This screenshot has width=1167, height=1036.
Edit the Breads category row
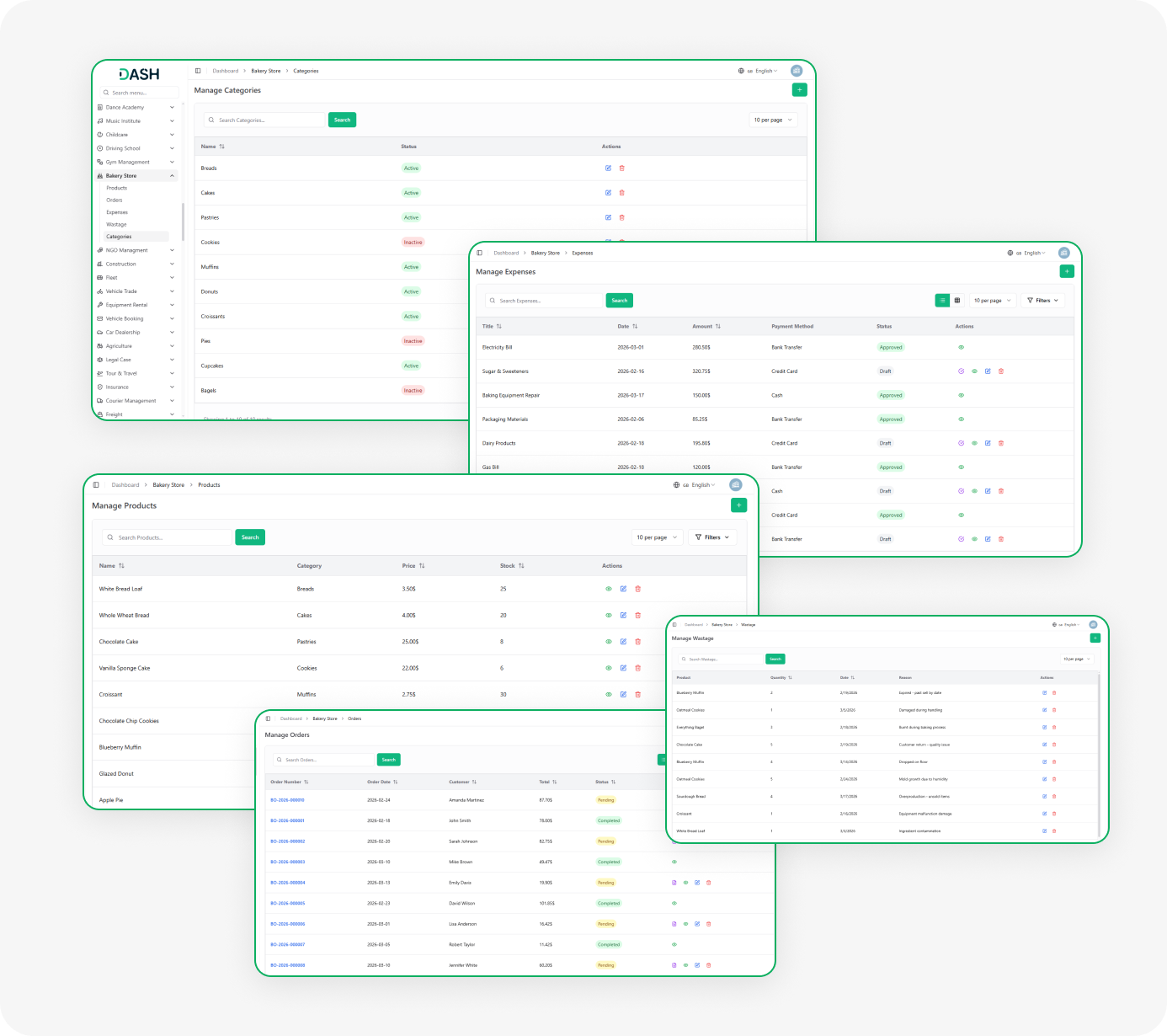[x=608, y=168]
